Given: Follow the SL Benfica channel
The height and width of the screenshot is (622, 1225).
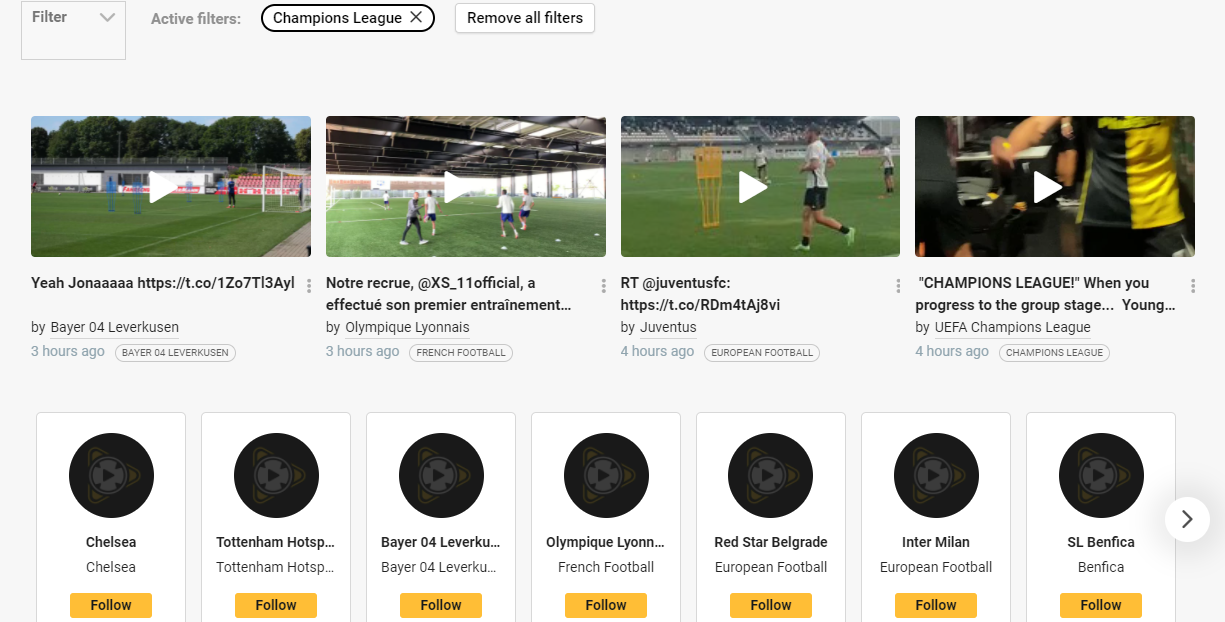Looking at the screenshot, I should click(1101, 605).
